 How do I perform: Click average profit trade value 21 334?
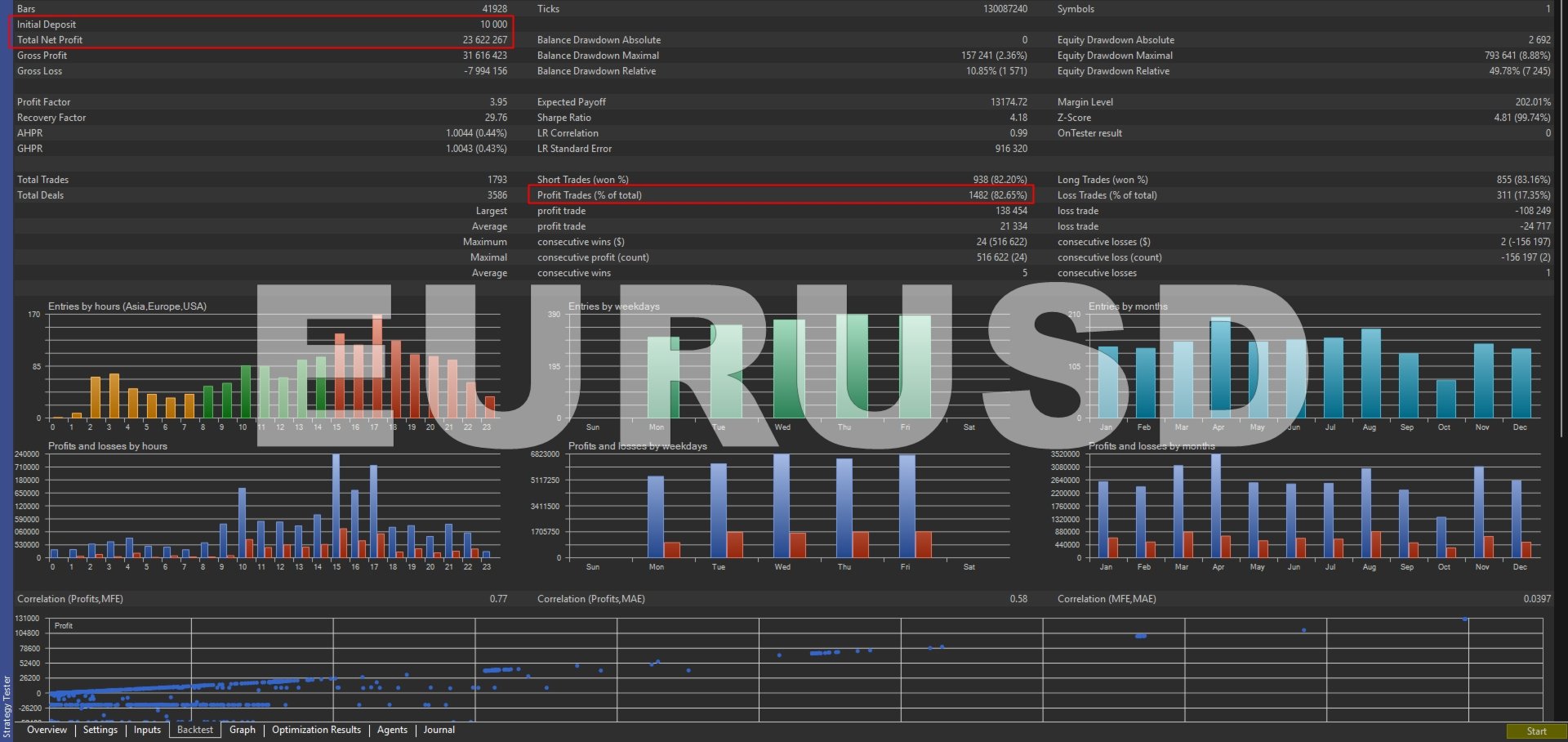point(1013,226)
